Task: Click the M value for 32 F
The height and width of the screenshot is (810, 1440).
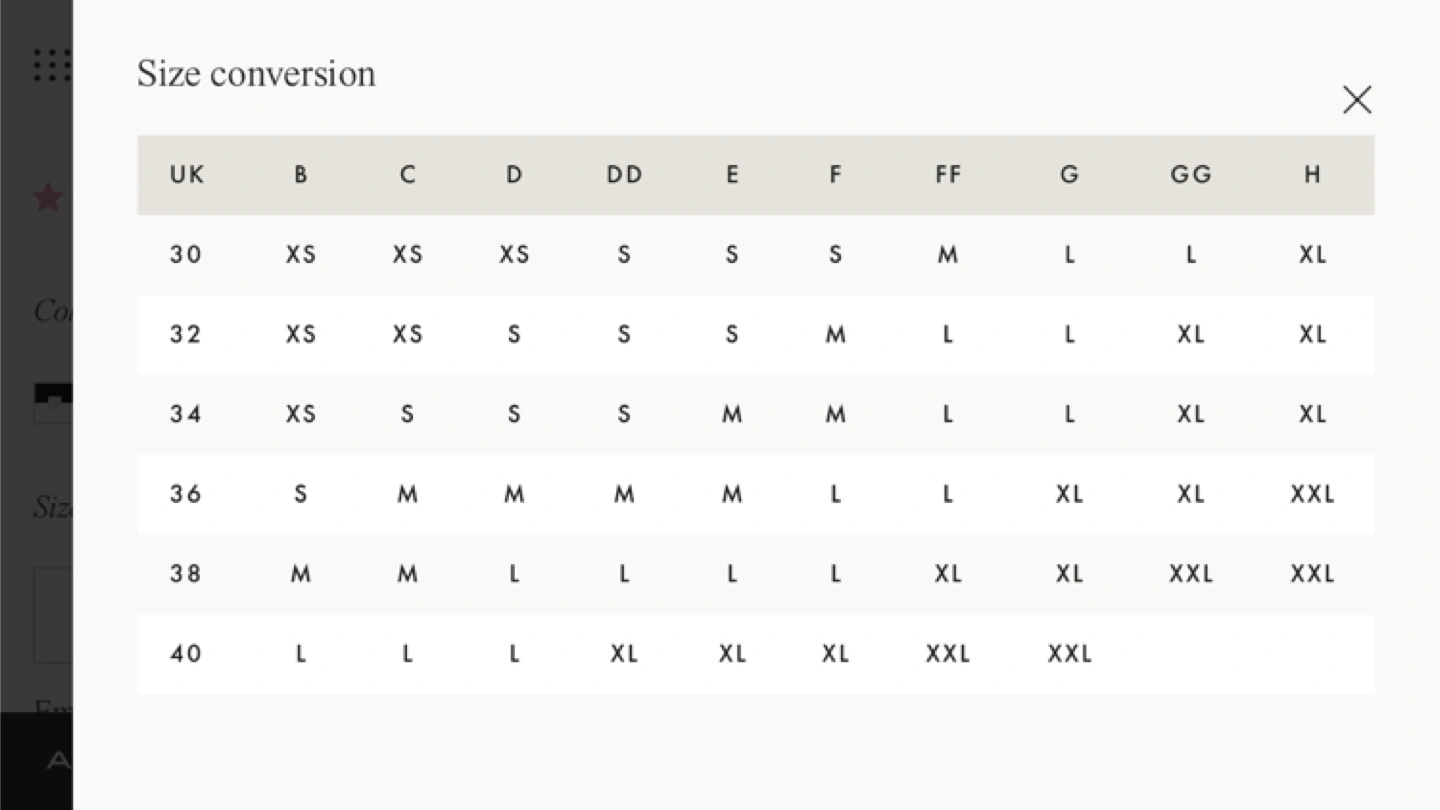Action: tap(835, 335)
